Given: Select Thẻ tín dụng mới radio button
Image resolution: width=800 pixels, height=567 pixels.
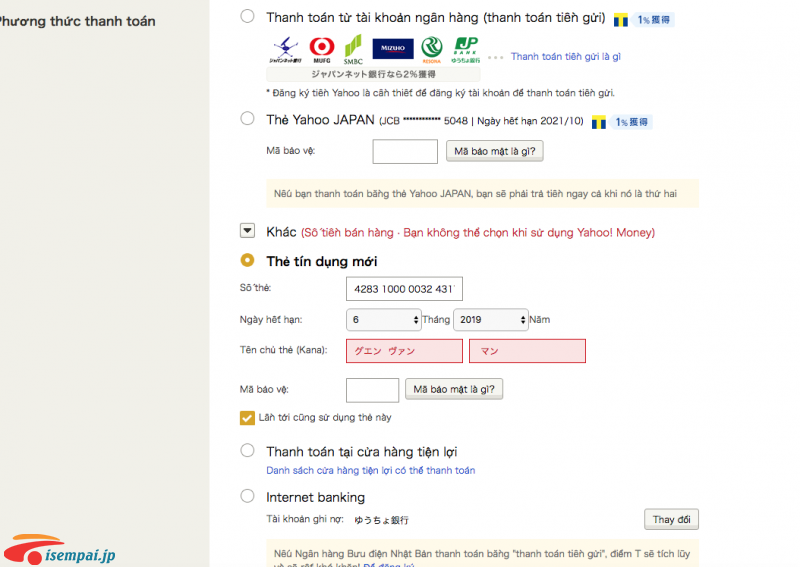Looking at the screenshot, I should [x=247, y=260].
